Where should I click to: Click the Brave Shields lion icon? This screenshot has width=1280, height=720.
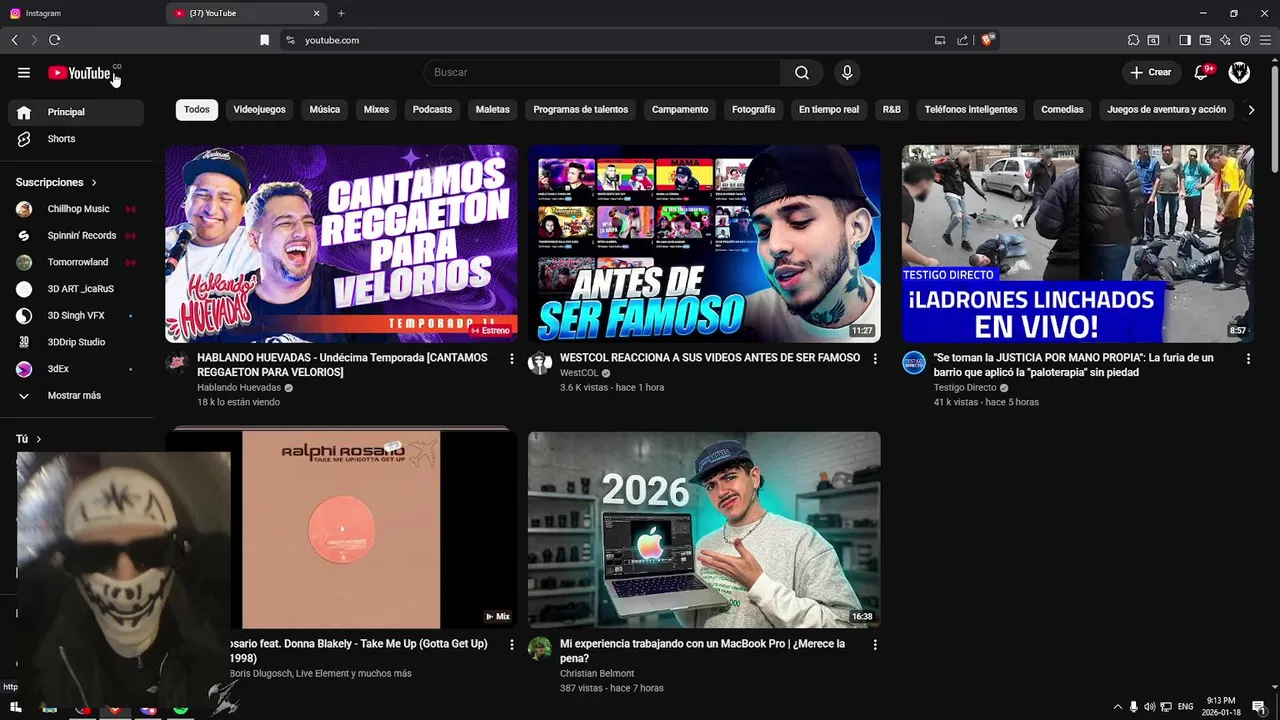[x=987, y=40]
